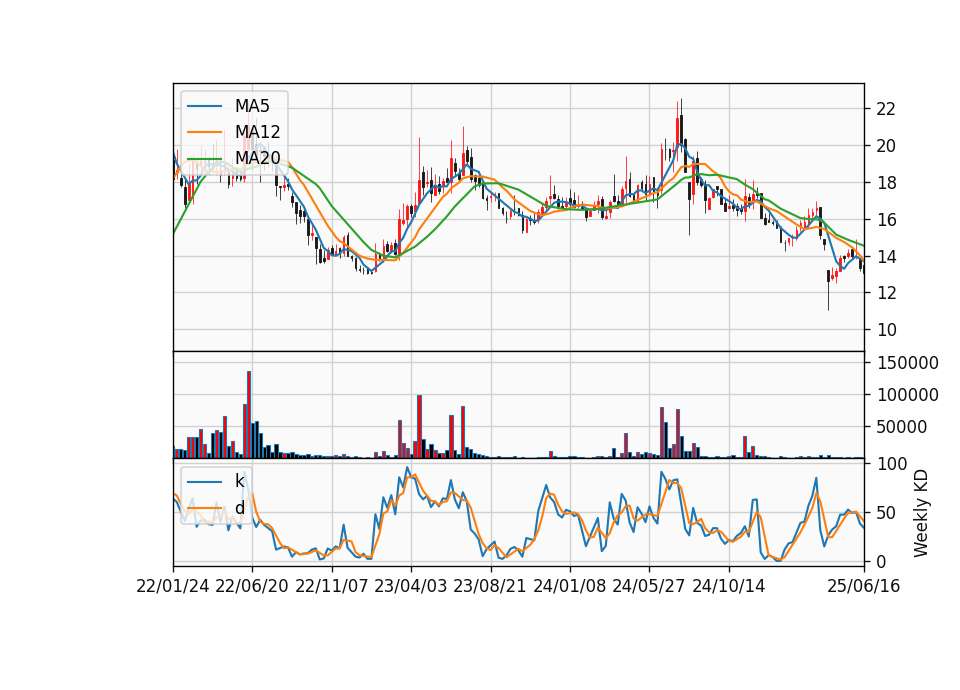Click the 22/11/07 date label
960x690 pixels.
pyautogui.click(x=332, y=586)
